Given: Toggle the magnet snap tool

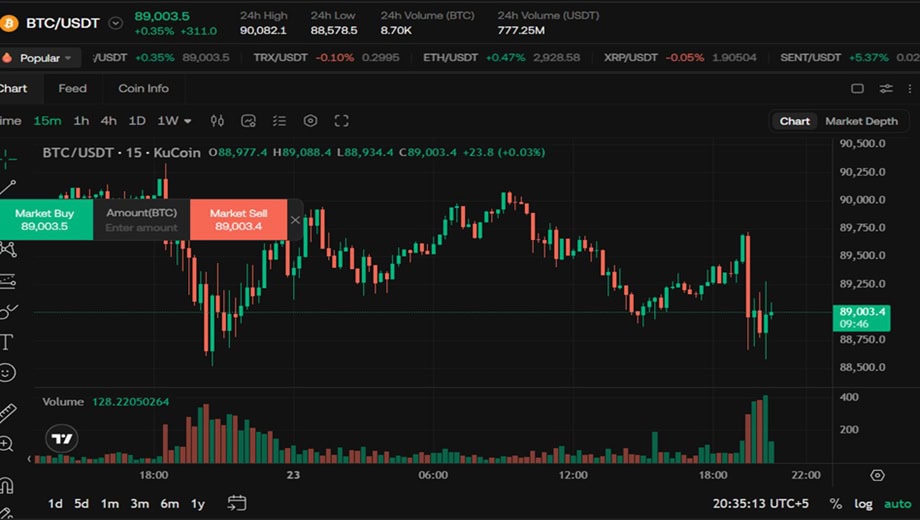Looking at the screenshot, I should pyautogui.click(x=6, y=485).
